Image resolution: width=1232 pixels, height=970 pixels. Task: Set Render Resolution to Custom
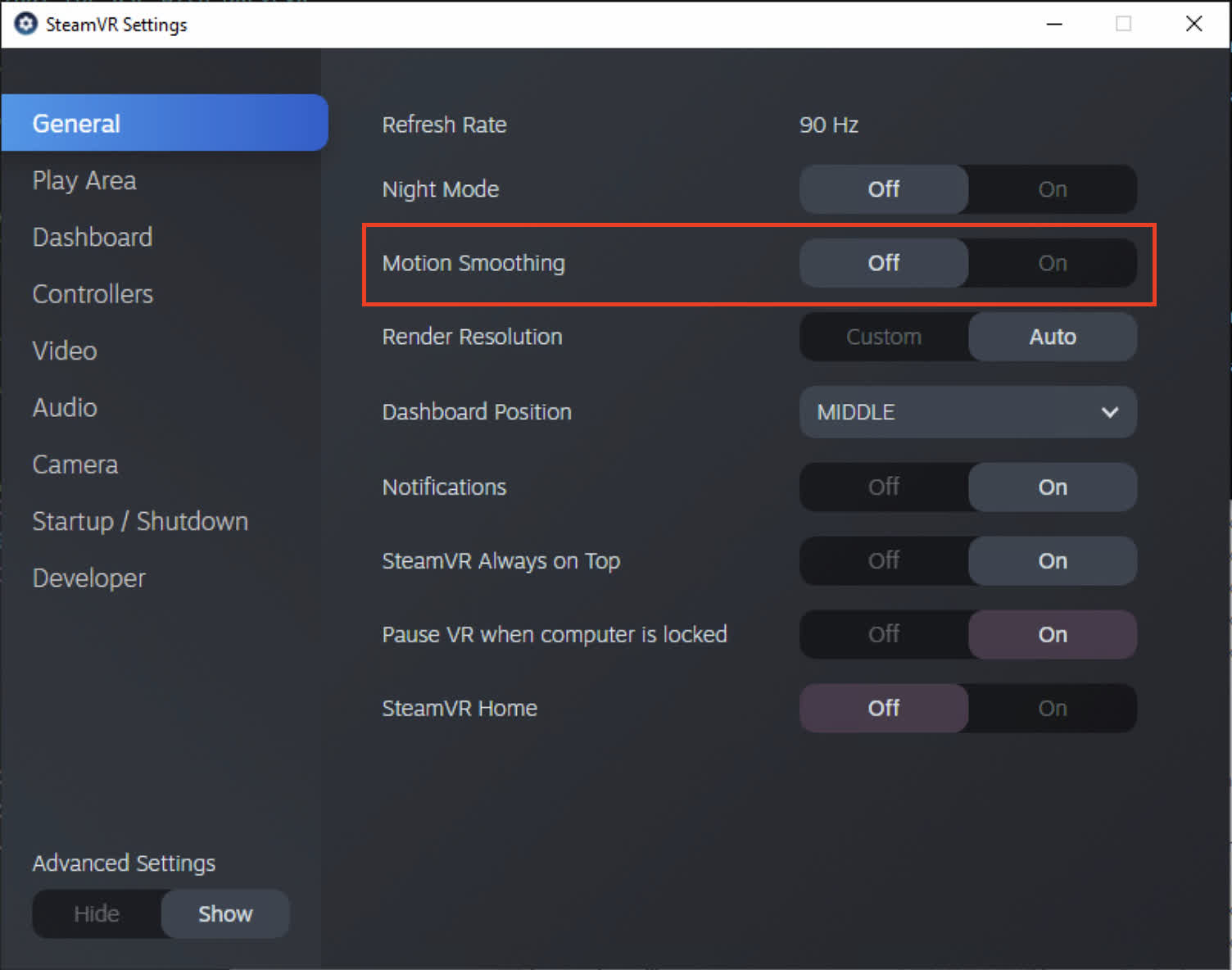point(883,337)
